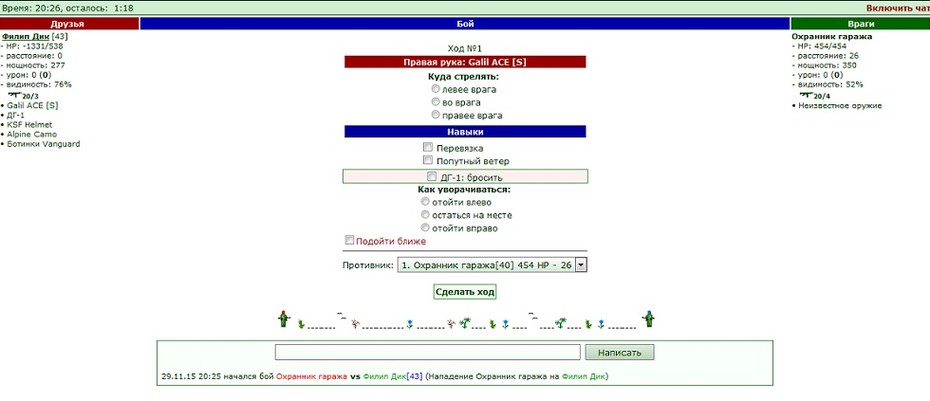Click 'Ход №1' turn label
This screenshot has width=930, height=401.
(465, 48)
